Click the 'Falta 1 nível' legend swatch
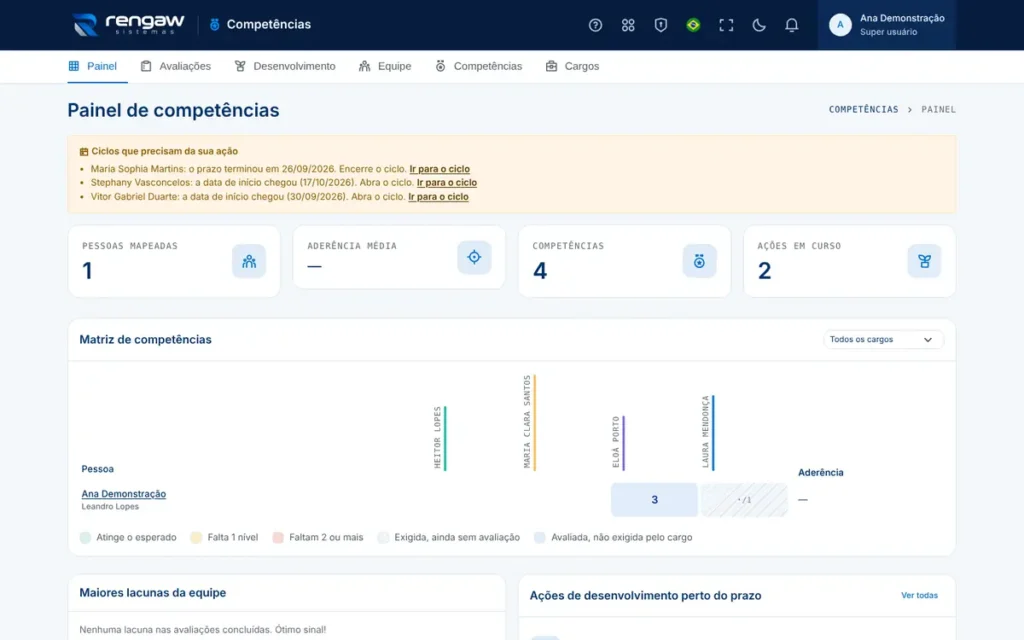1024x640 pixels. coord(196,537)
